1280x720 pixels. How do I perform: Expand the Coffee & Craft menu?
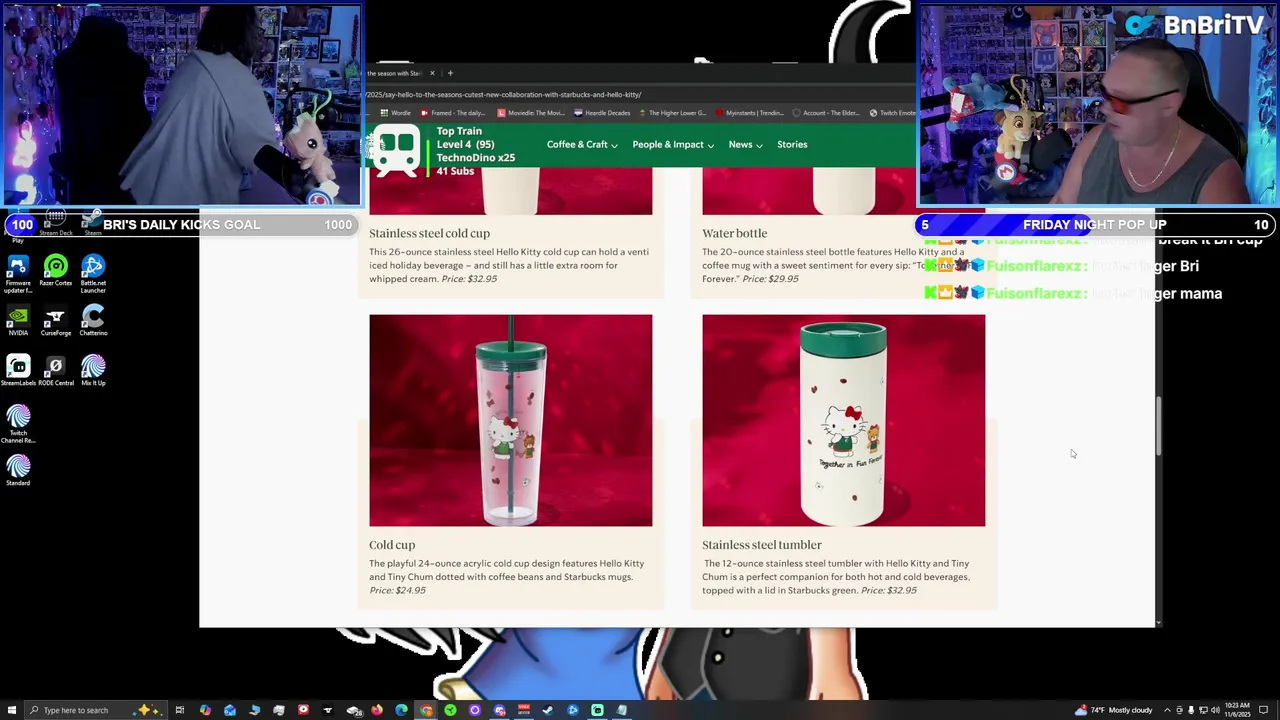582,144
